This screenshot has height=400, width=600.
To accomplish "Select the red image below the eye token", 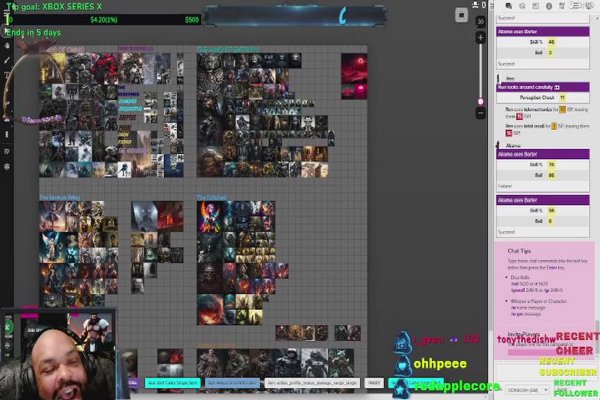I will [x=354, y=90].
